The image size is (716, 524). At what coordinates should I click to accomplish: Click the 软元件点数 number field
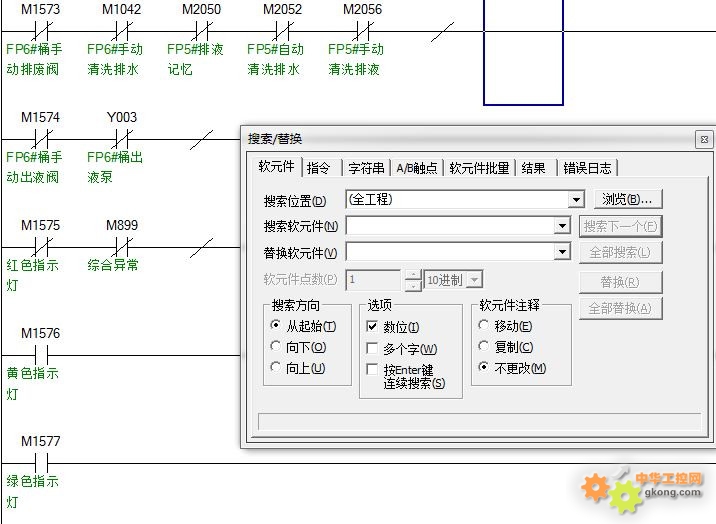tap(374, 279)
